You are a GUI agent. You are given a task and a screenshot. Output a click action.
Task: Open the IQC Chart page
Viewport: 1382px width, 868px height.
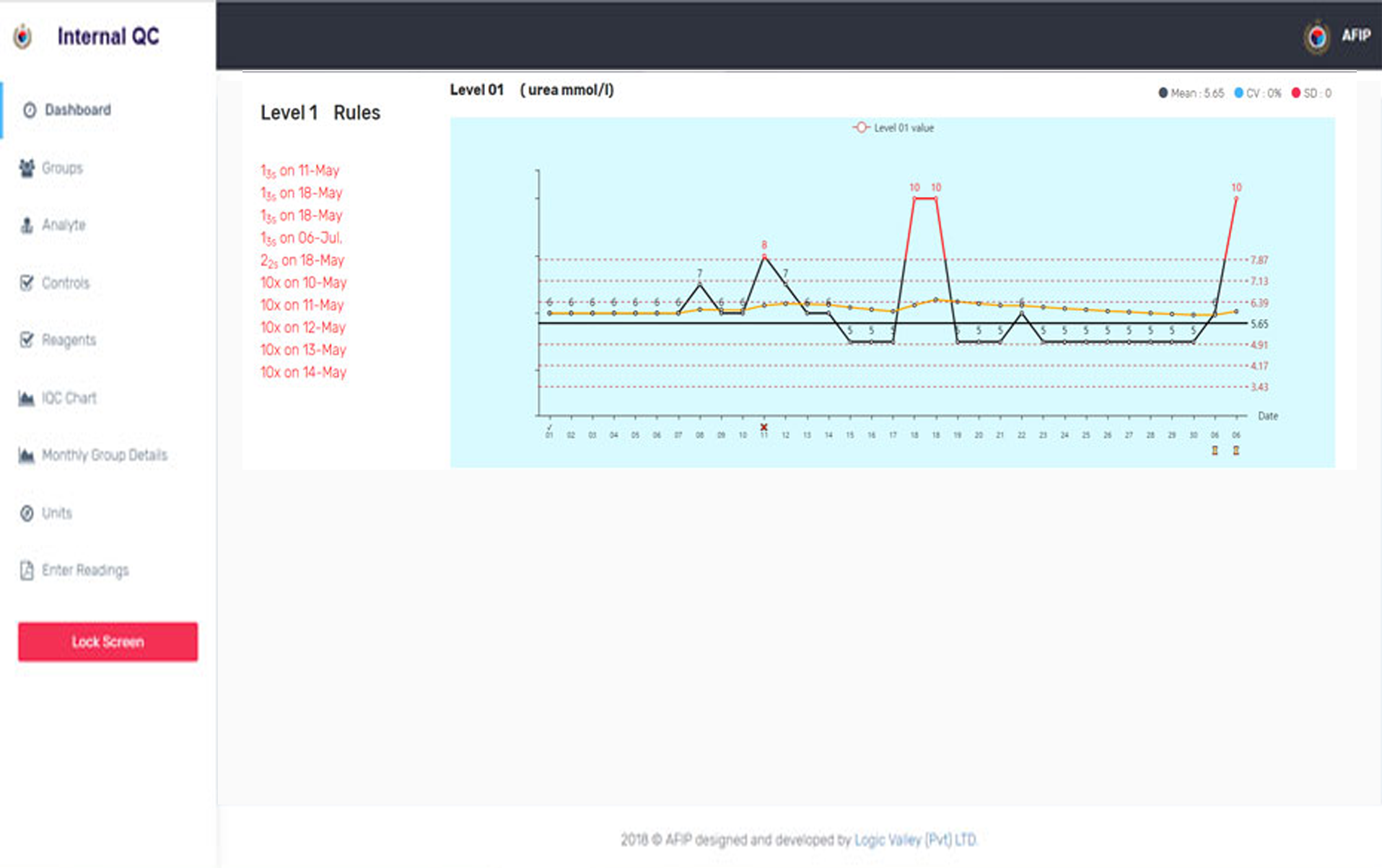point(69,398)
